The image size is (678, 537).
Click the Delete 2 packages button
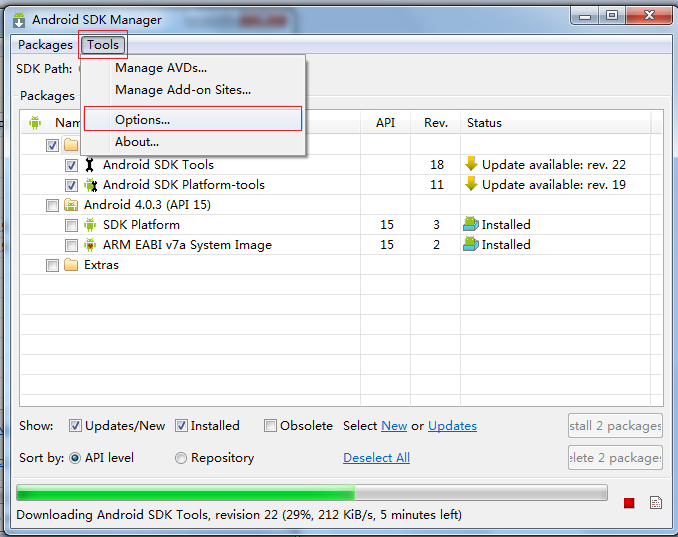[x=615, y=457]
